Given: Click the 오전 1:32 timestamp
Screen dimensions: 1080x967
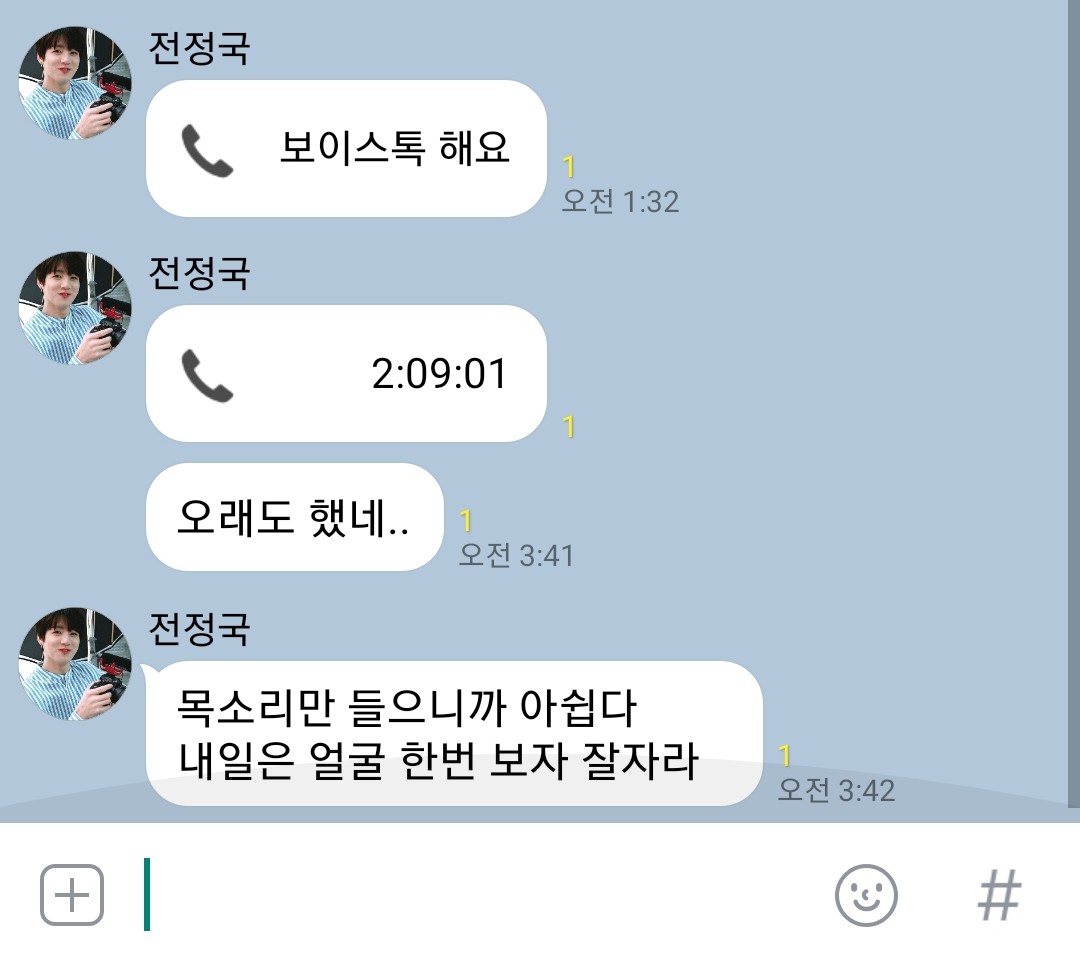Looking at the screenshot, I should pos(621,201).
